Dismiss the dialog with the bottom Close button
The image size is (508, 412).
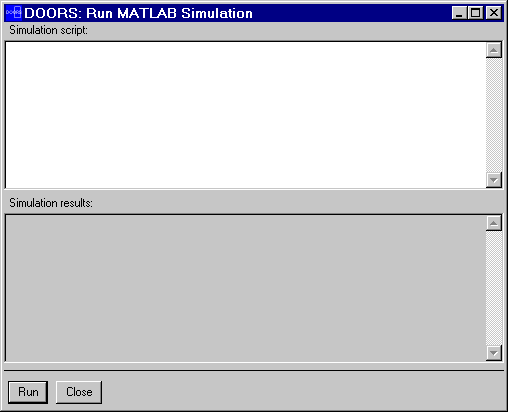click(79, 392)
